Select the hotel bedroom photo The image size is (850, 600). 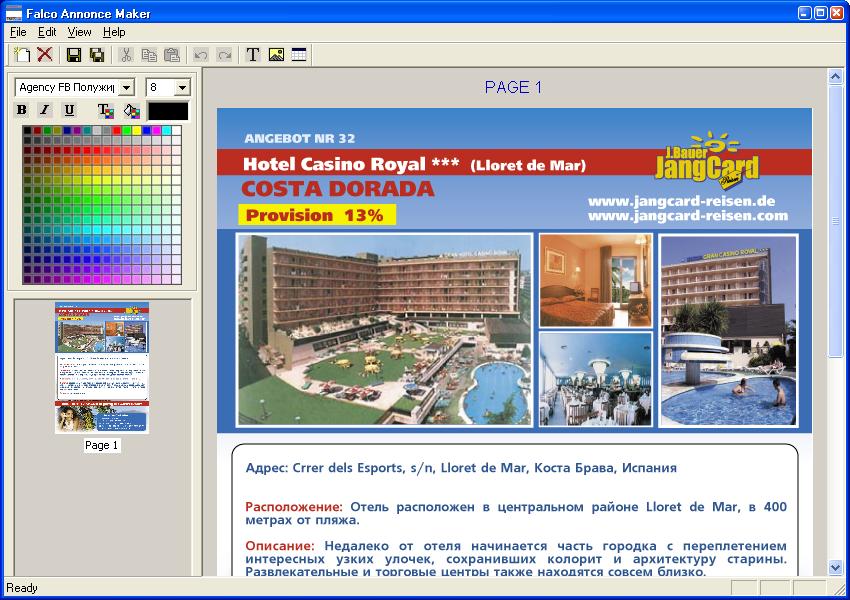pyautogui.click(x=596, y=281)
